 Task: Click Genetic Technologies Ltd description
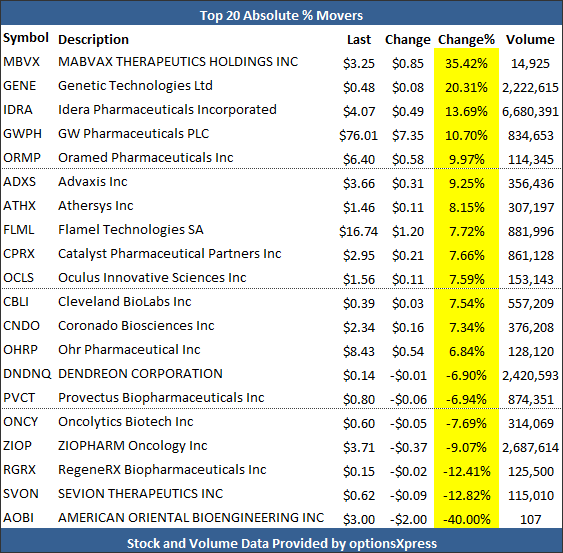tap(135, 86)
